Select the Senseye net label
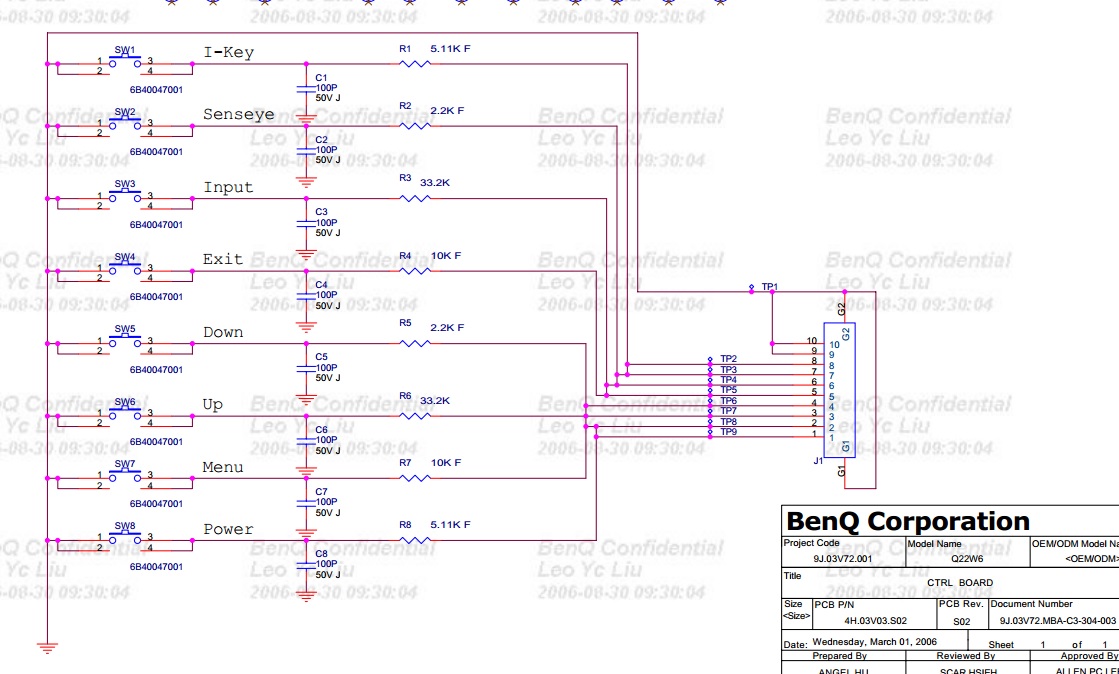Image resolution: width=1119 pixels, height=674 pixels. [x=238, y=114]
